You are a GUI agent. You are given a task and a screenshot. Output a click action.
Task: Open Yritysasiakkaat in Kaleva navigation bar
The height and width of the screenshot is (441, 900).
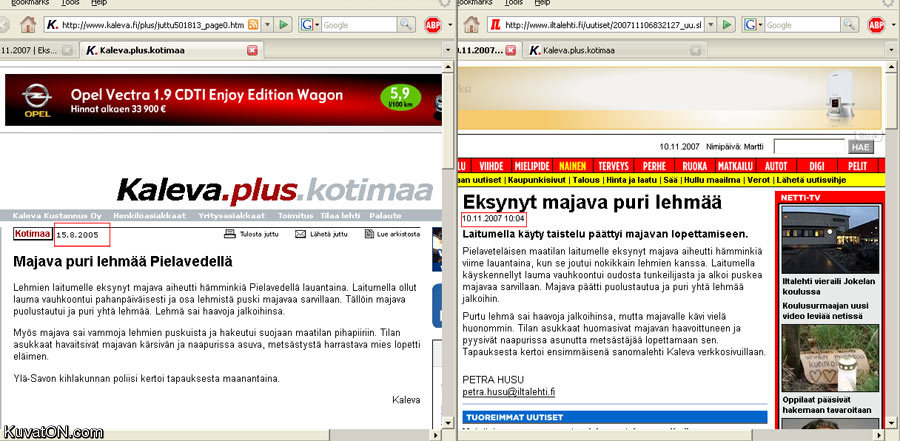231,216
